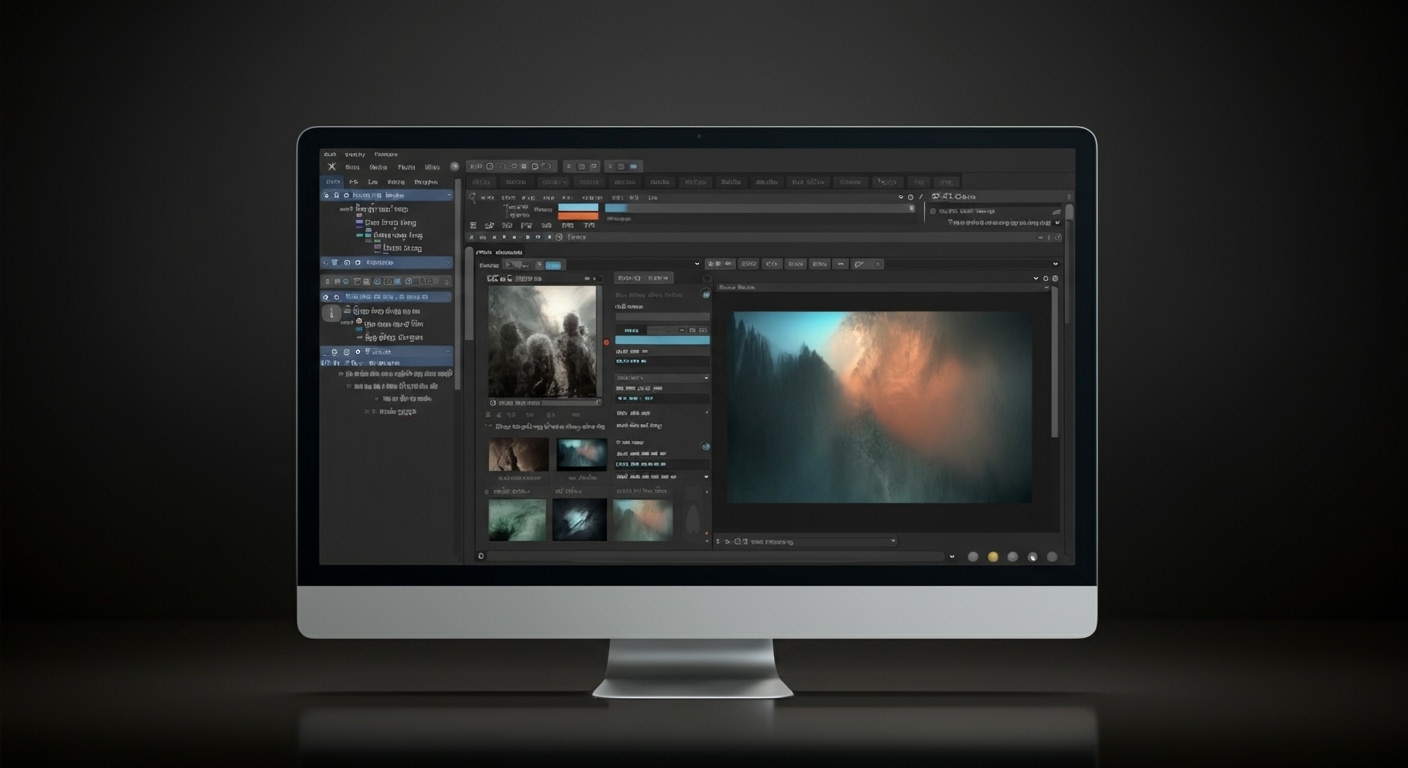
Task: Click the globe icon beside the effect name
Action: [x=705, y=293]
